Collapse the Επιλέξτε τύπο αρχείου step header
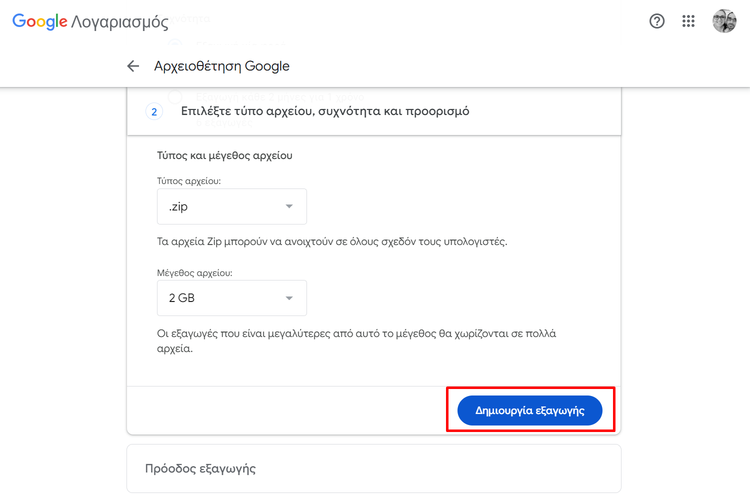The image size is (750, 500). tap(374, 111)
